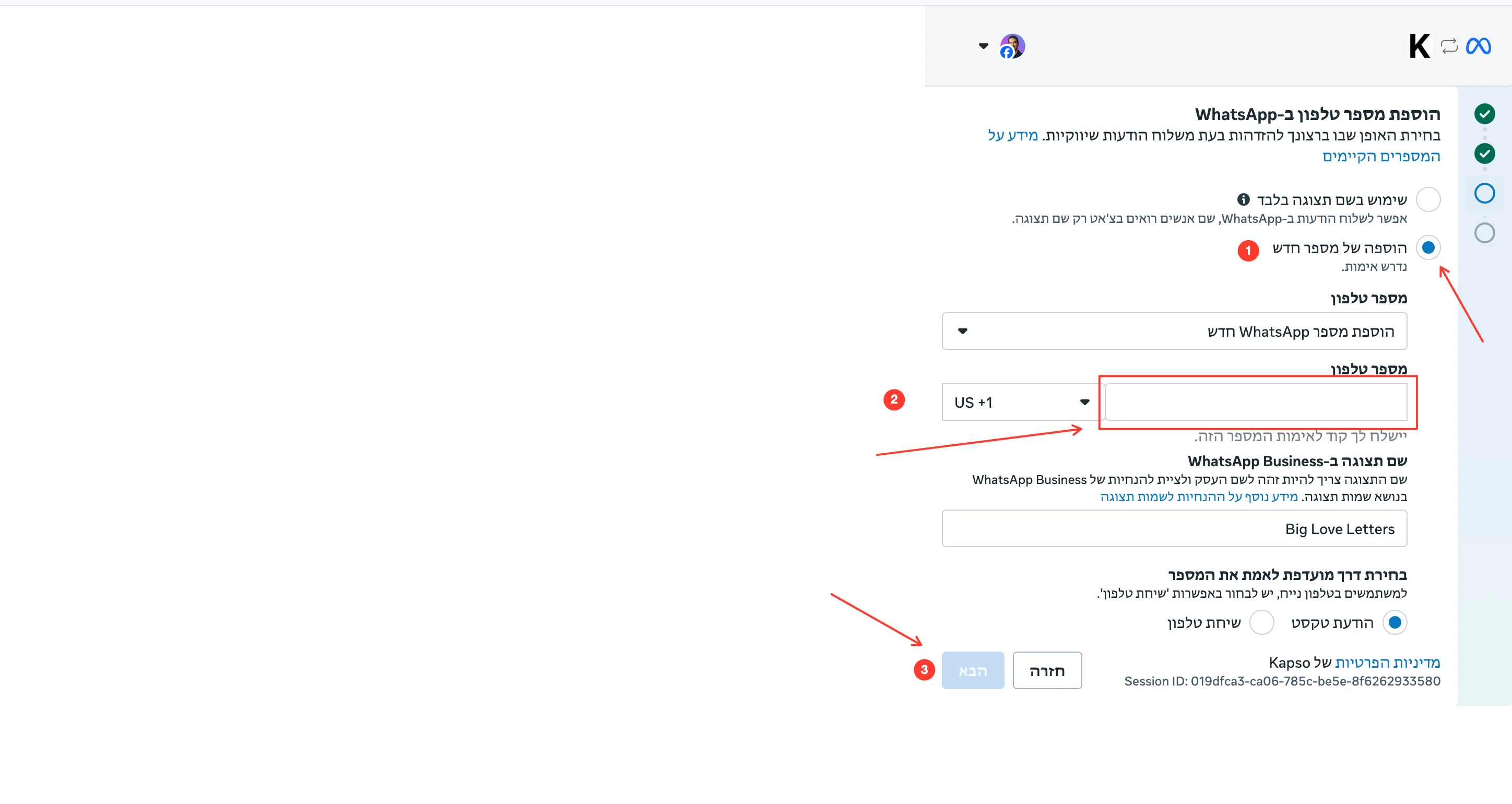
Task: Click the heading 'הוספת מספר טלפון ב-WhatsApp'
Action: tap(1317, 114)
